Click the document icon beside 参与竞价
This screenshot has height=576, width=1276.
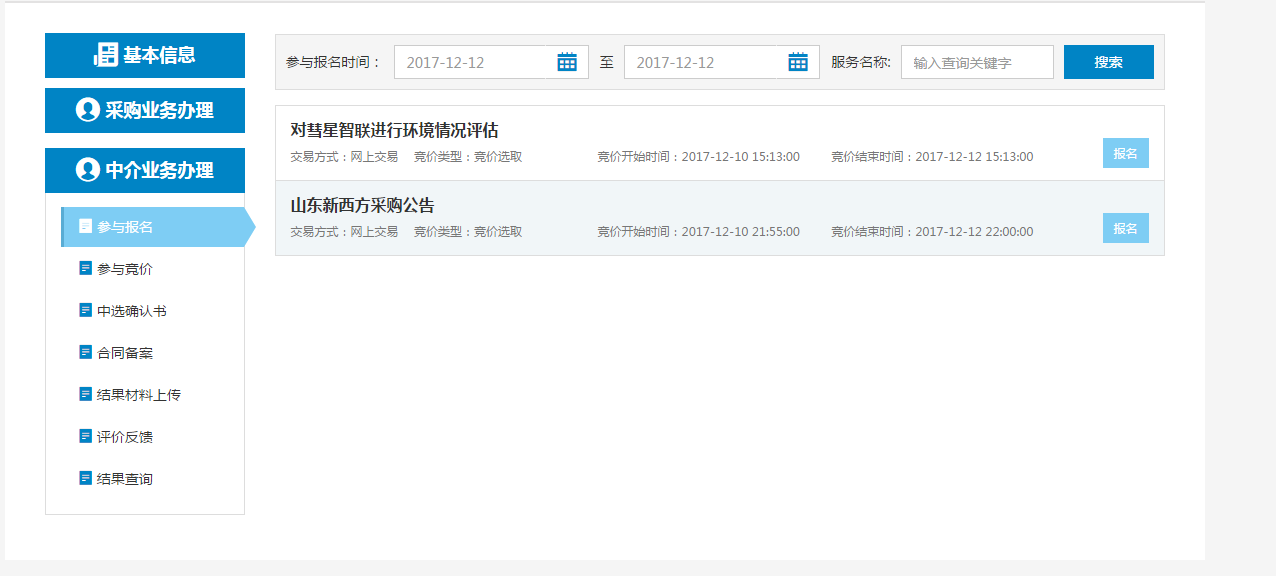point(85,268)
